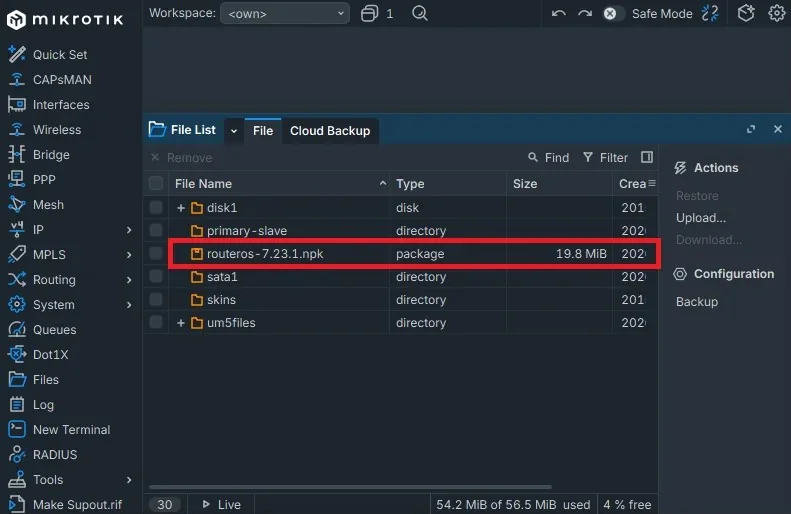The height and width of the screenshot is (514, 791).
Task: Tick the um5files row checkbox
Action: pos(156,322)
